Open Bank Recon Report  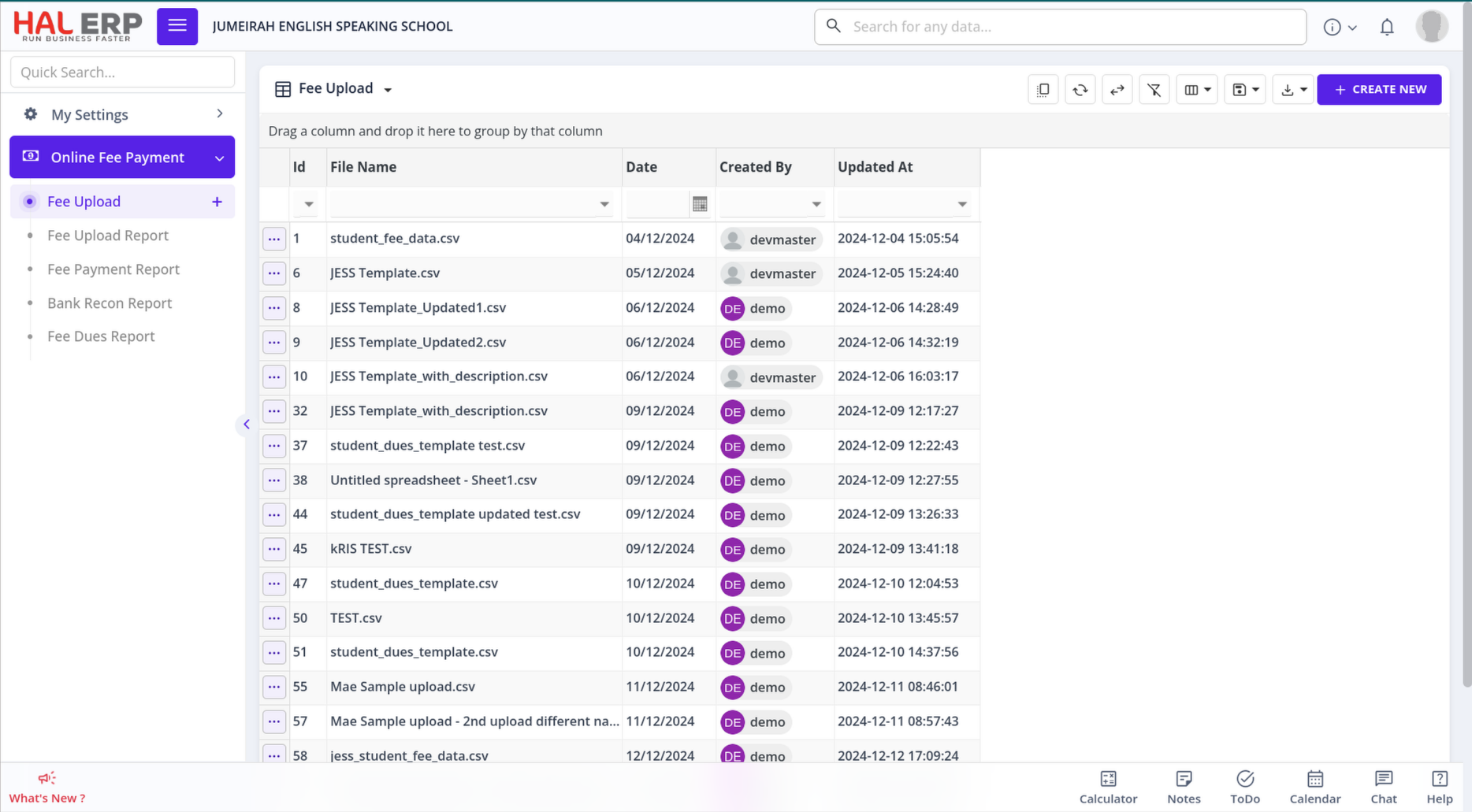tap(110, 303)
